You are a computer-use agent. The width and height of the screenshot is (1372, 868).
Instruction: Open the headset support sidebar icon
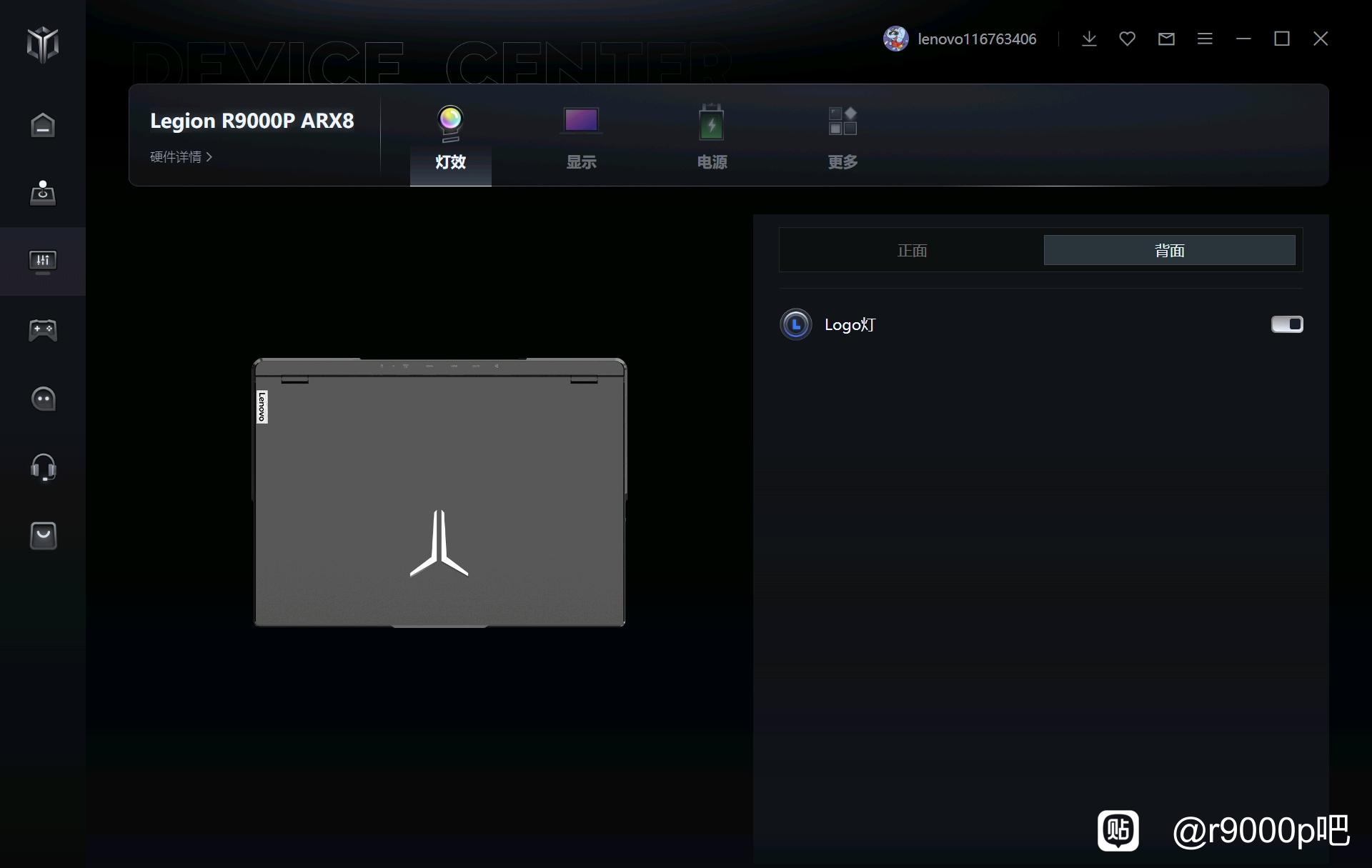click(43, 467)
